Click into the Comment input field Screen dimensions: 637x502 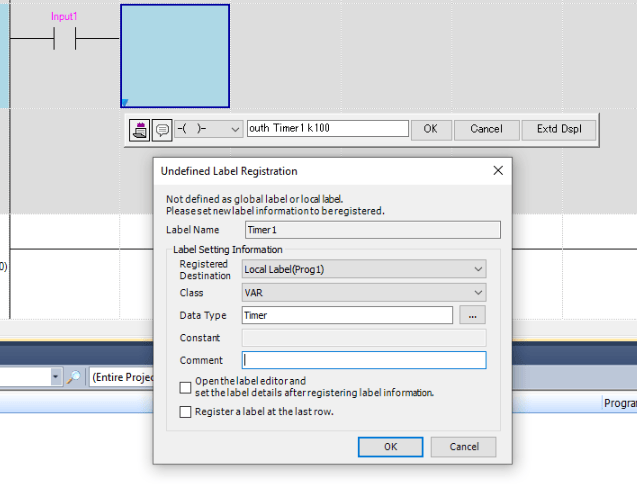pos(364,360)
